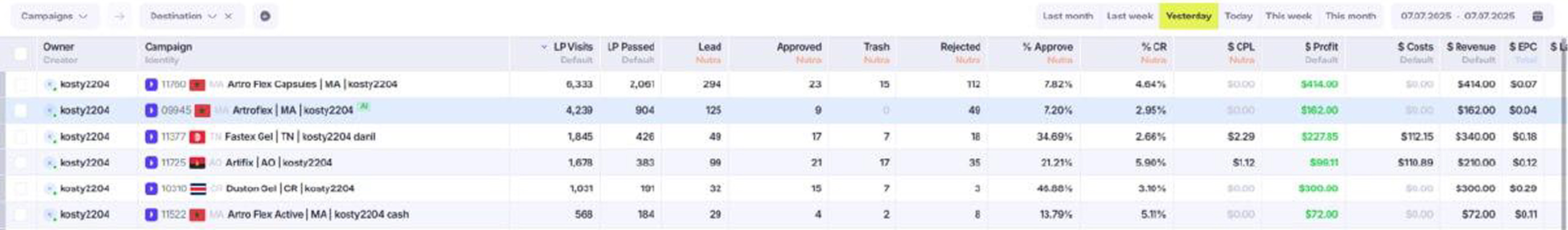Select the Artro Flex Active row checkbox
Viewport: 1568px width, 230px height.
(20, 215)
